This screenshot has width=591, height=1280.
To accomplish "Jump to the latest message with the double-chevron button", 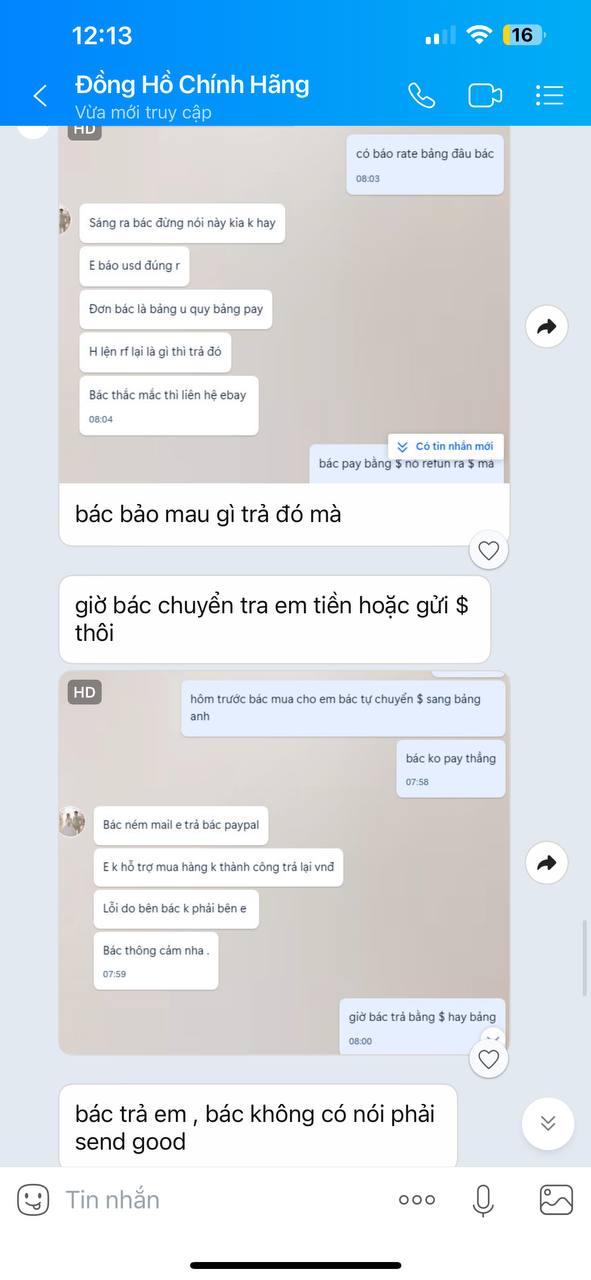I will click(548, 1123).
